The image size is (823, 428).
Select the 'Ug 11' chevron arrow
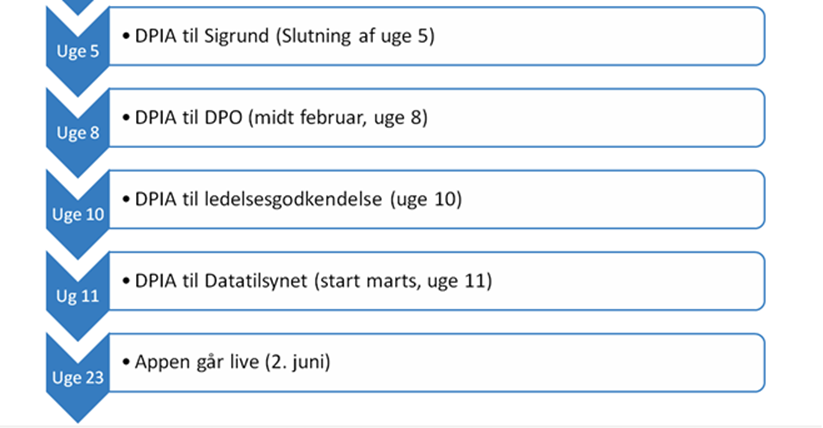pyautogui.click(x=77, y=295)
